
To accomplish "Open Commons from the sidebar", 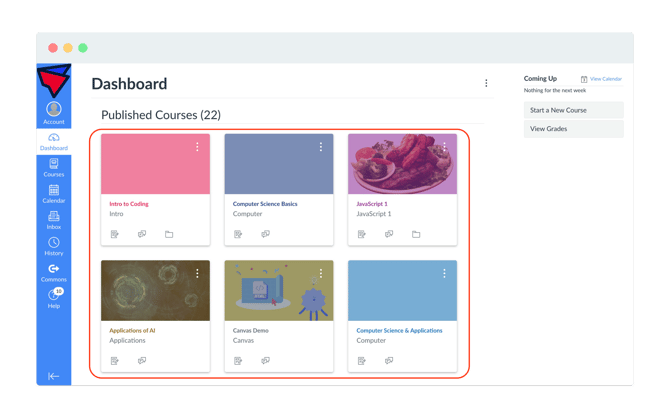I will [x=54, y=273].
